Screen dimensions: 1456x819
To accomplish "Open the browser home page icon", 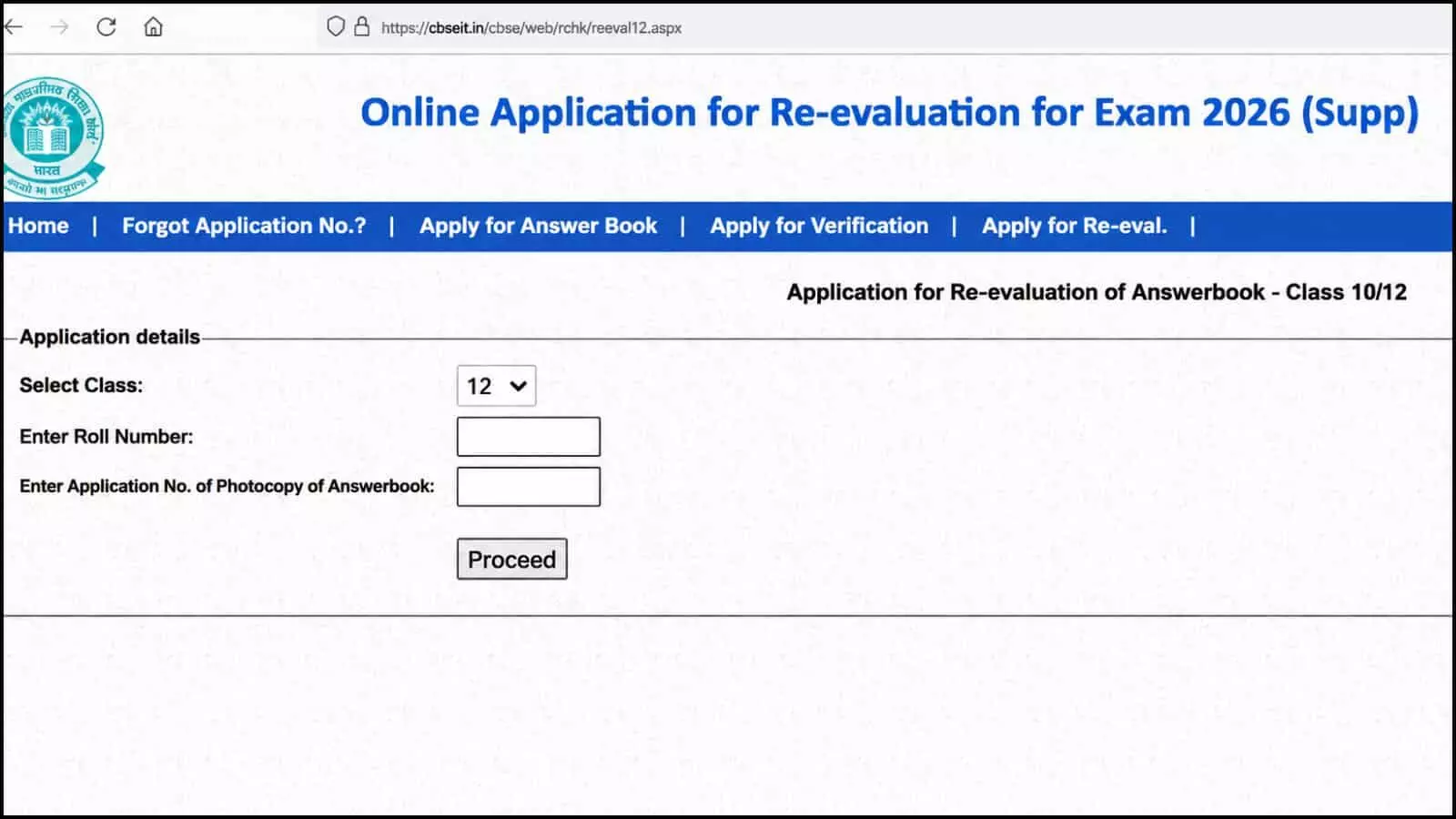I will [154, 27].
